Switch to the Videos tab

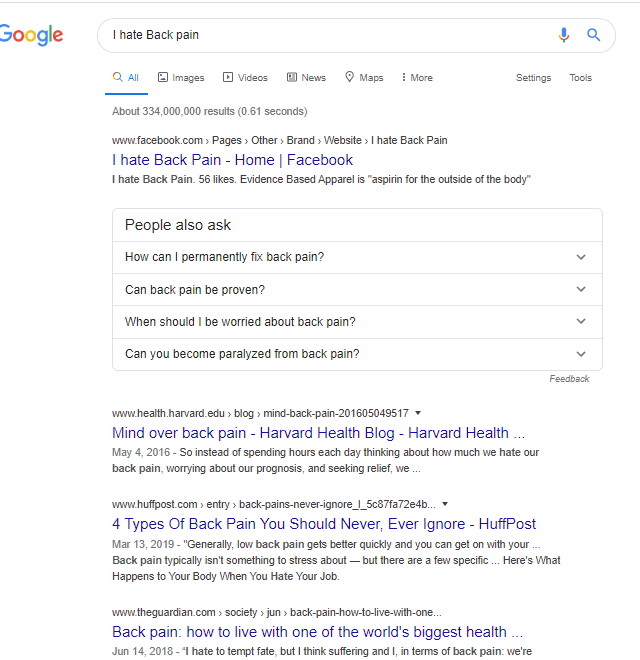coord(245,77)
